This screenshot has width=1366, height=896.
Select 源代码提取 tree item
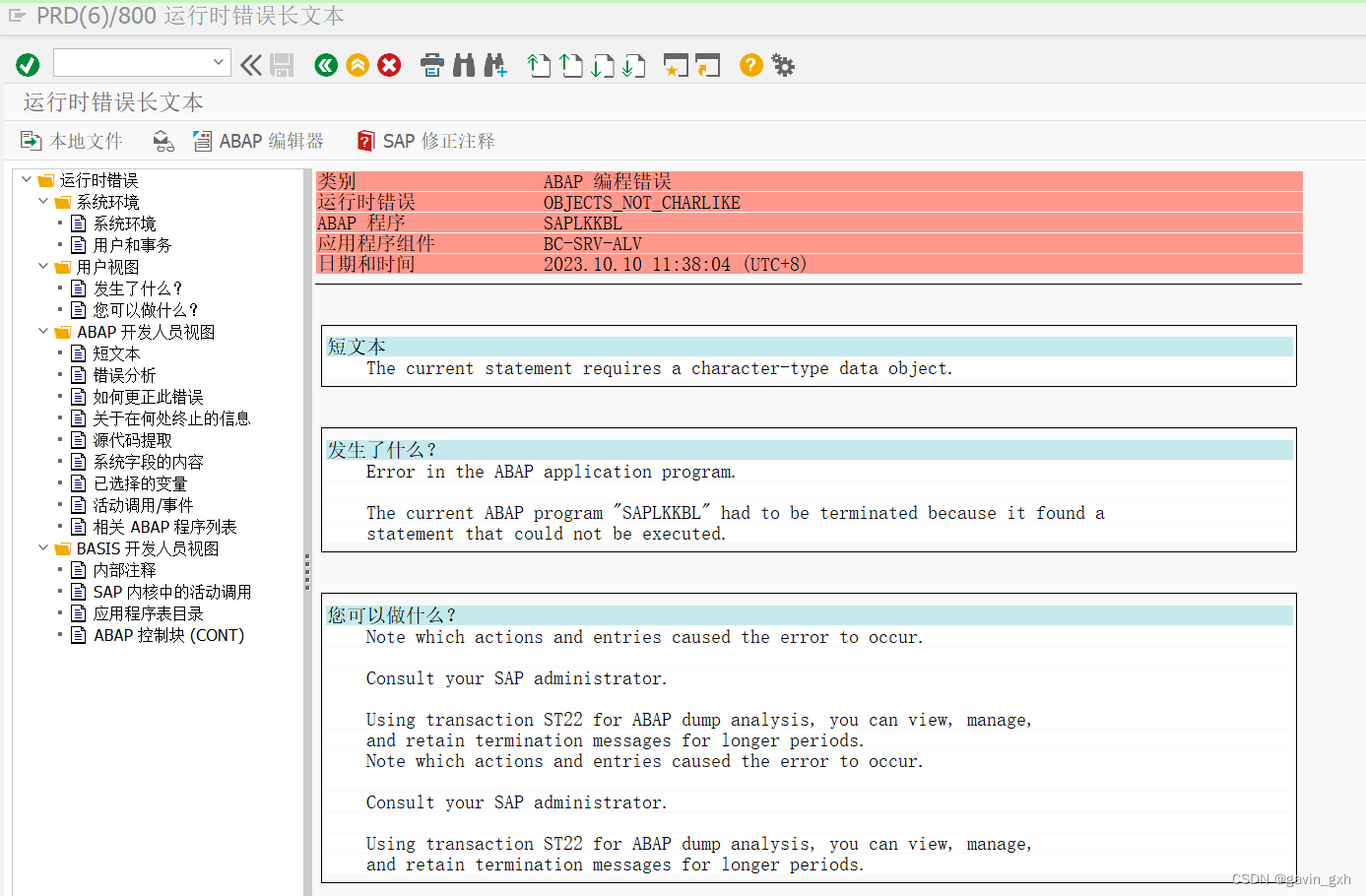click(x=132, y=440)
